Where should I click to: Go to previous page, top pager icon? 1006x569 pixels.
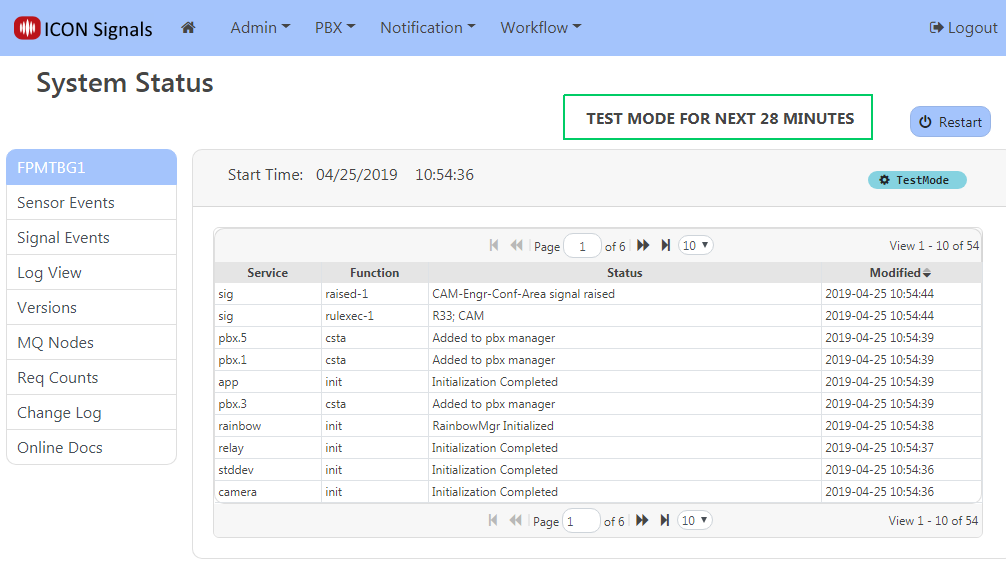coord(516,245)
